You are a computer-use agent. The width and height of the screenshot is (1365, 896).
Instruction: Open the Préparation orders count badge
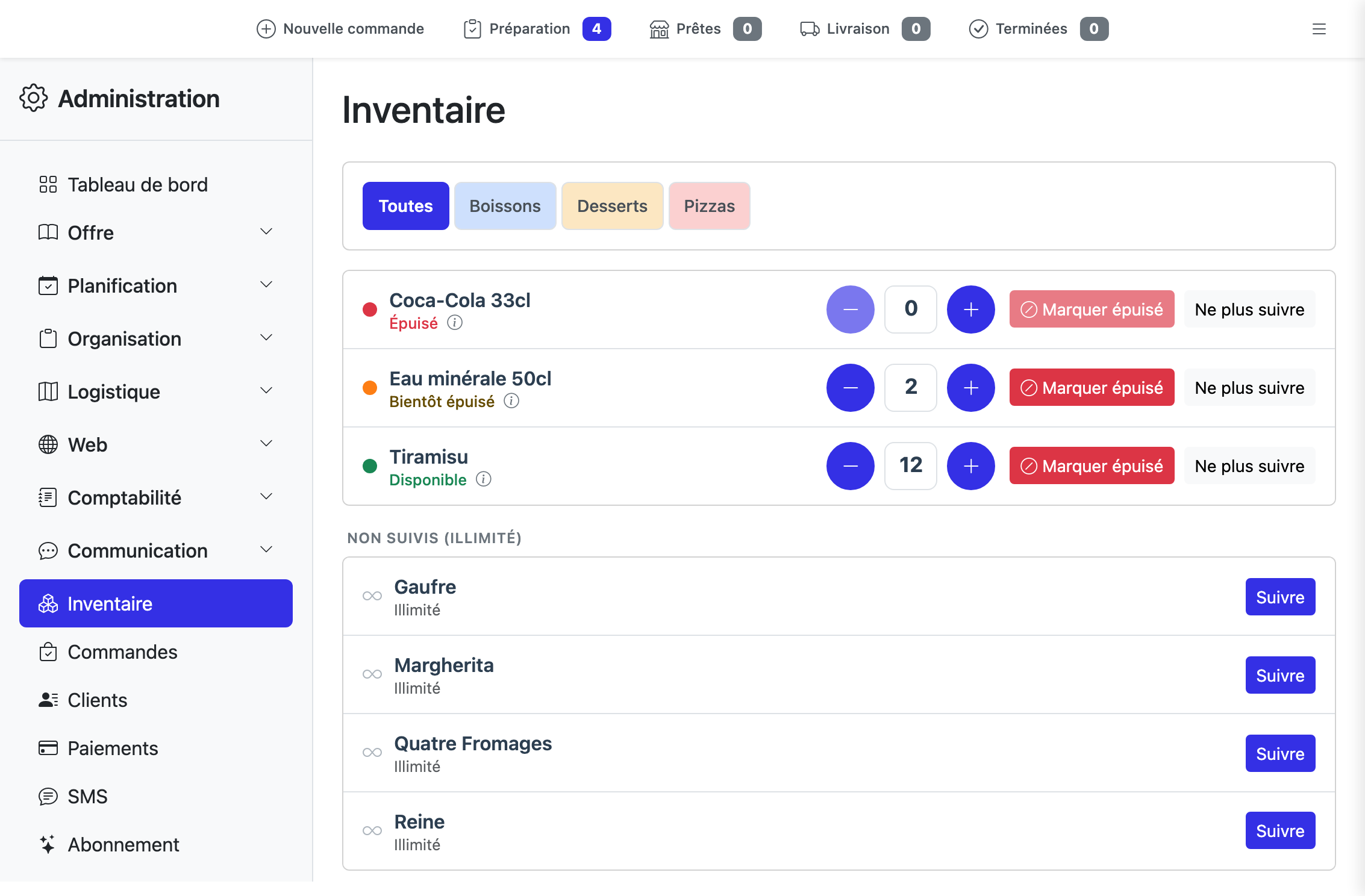coord(596,29)
